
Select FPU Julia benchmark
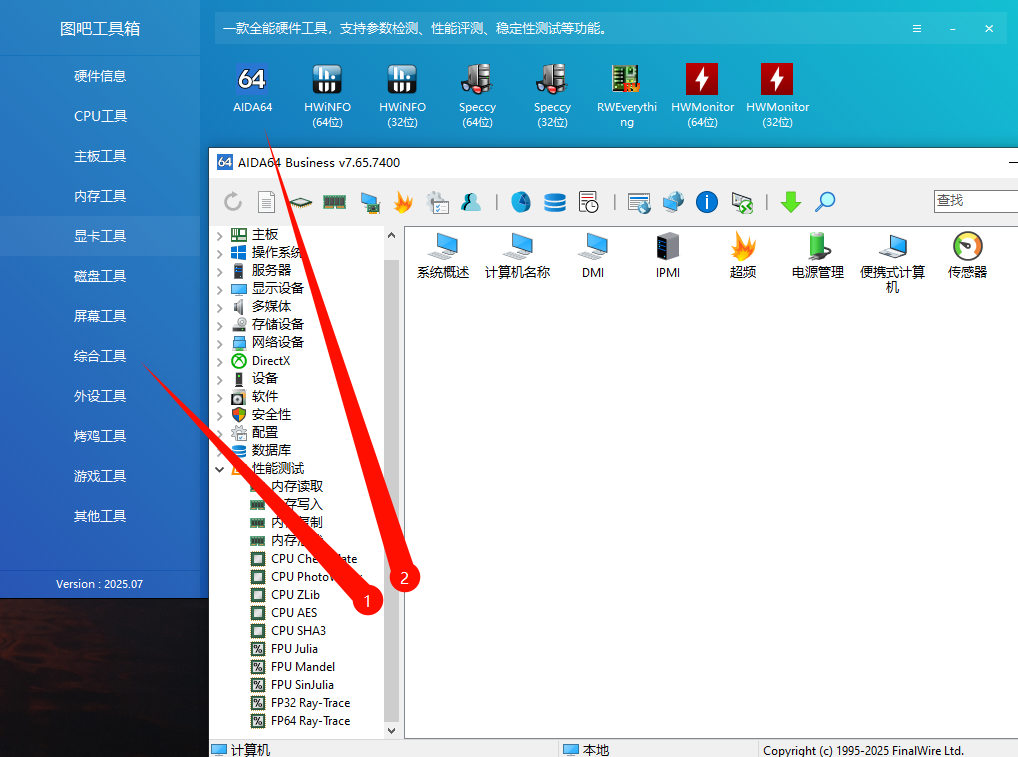pyautogui.click(x=294, y=649)
